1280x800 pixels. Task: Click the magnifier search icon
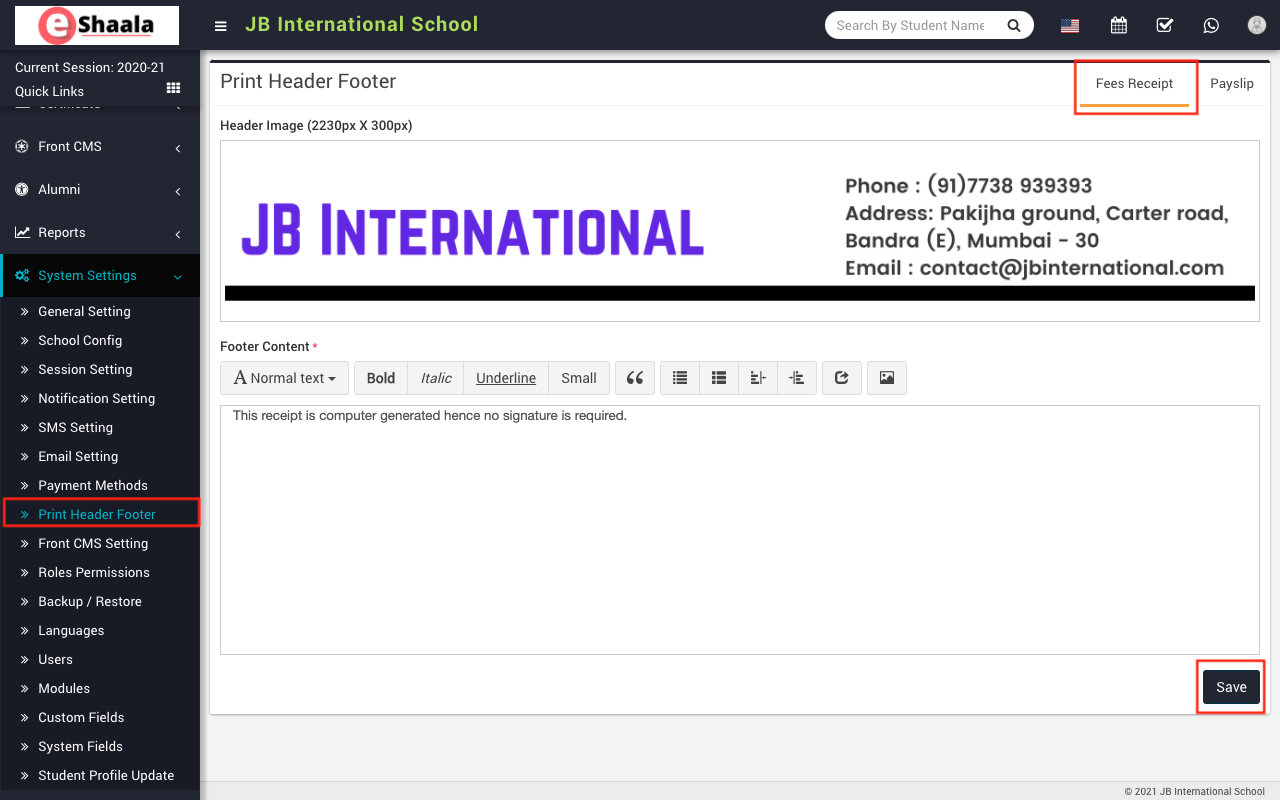coord(1013,26)
